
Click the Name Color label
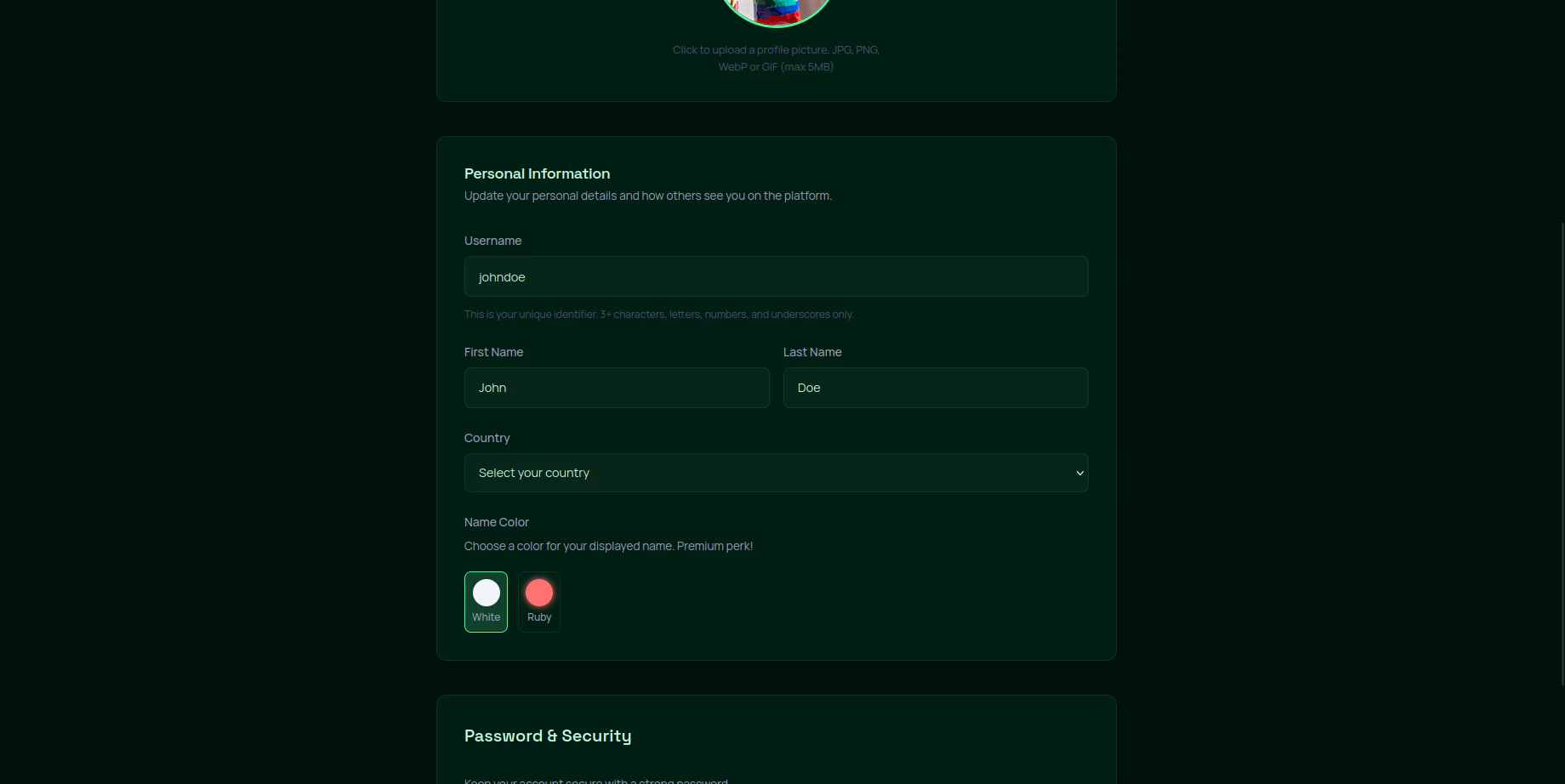point(497,522)
